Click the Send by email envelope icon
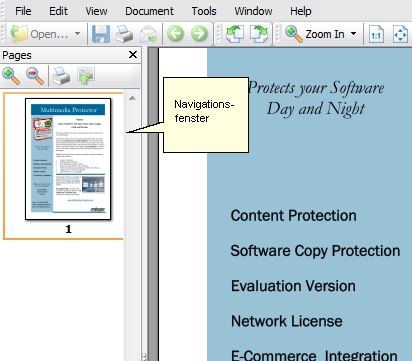Image resolution: width=412 pixels, height=361 pixels. [148, 34]
